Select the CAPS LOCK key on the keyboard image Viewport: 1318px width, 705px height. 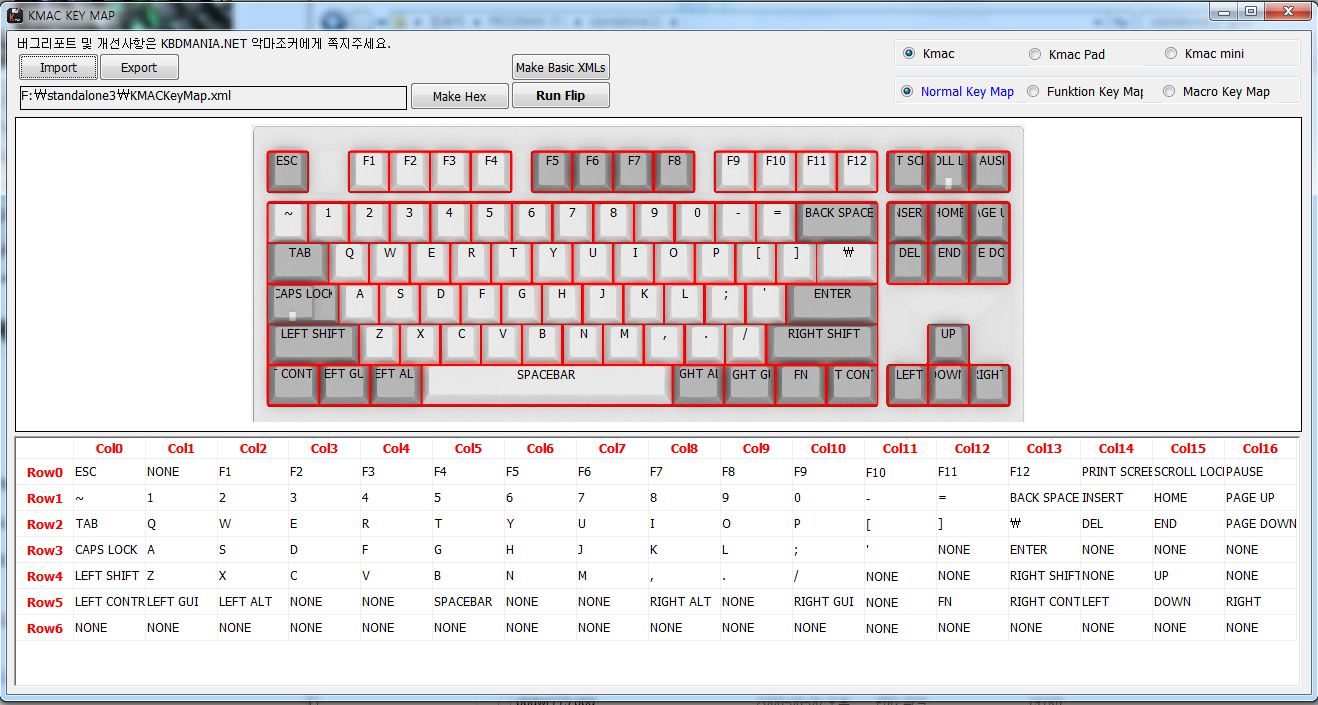(x=303, y=303)
